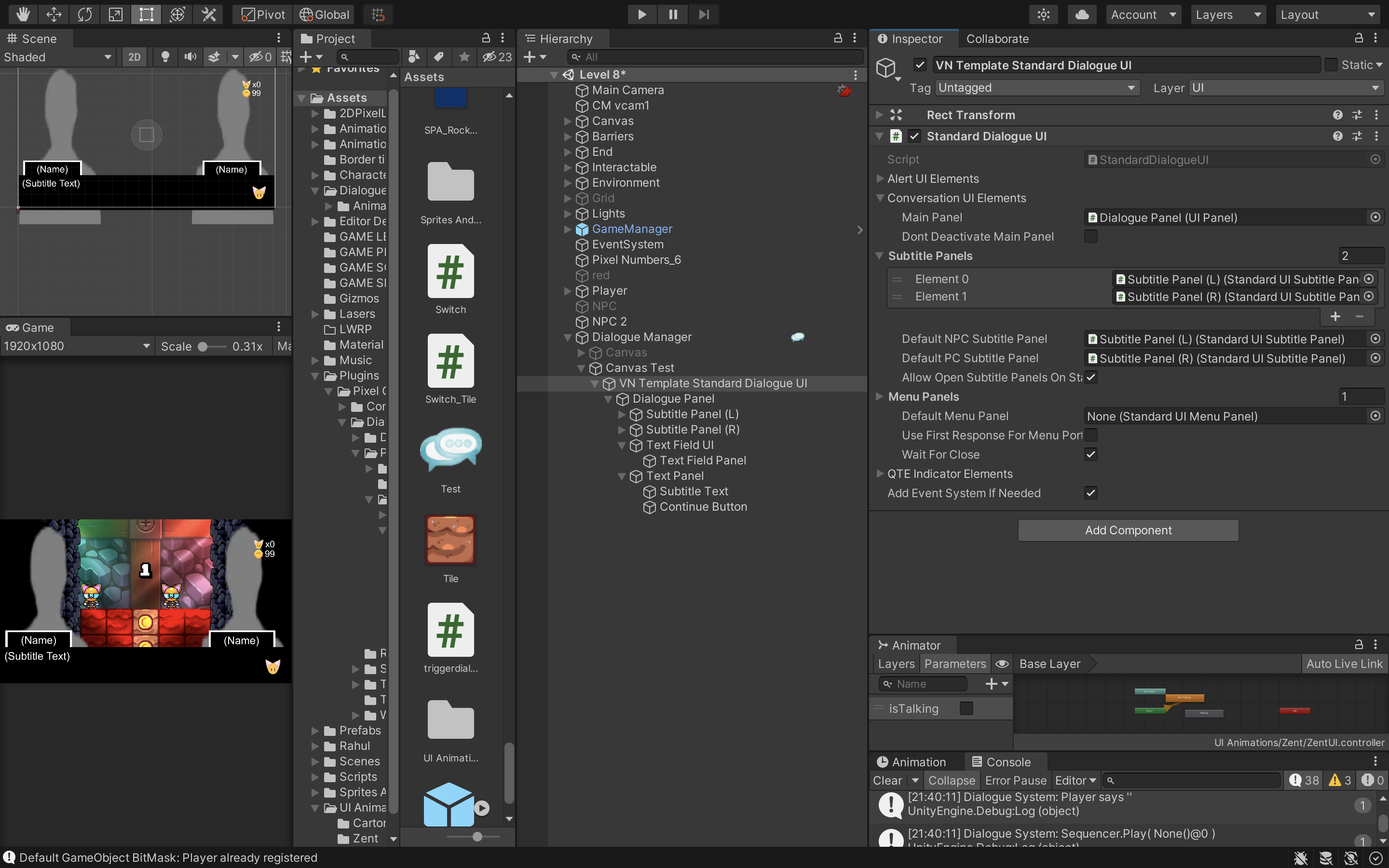Open the cloud services panel
The height and width of the screenshot is (868, 1389).
point(1082,14)
